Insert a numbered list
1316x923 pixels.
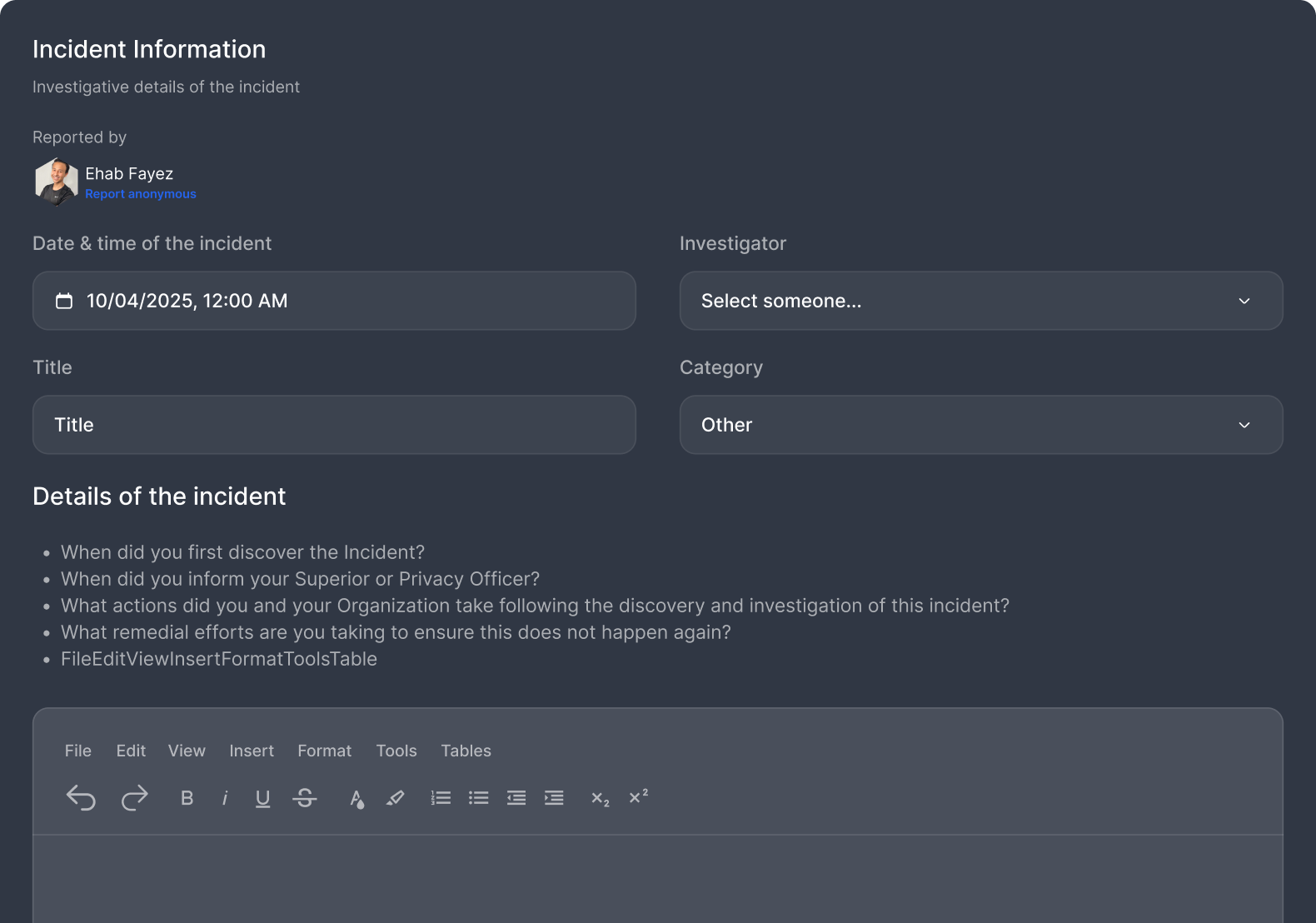pyautogui.click(x=441, y=798)
